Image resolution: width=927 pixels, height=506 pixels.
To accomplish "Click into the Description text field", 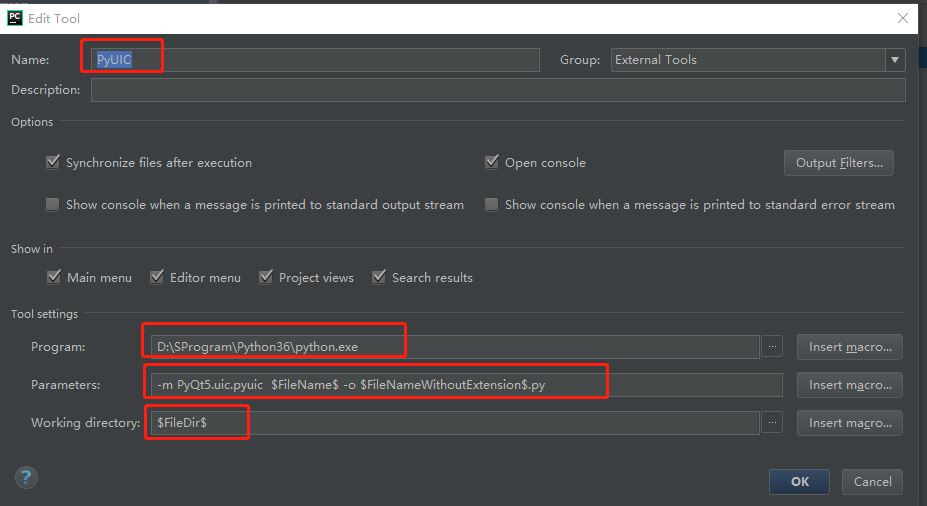I will coord(498,90).
